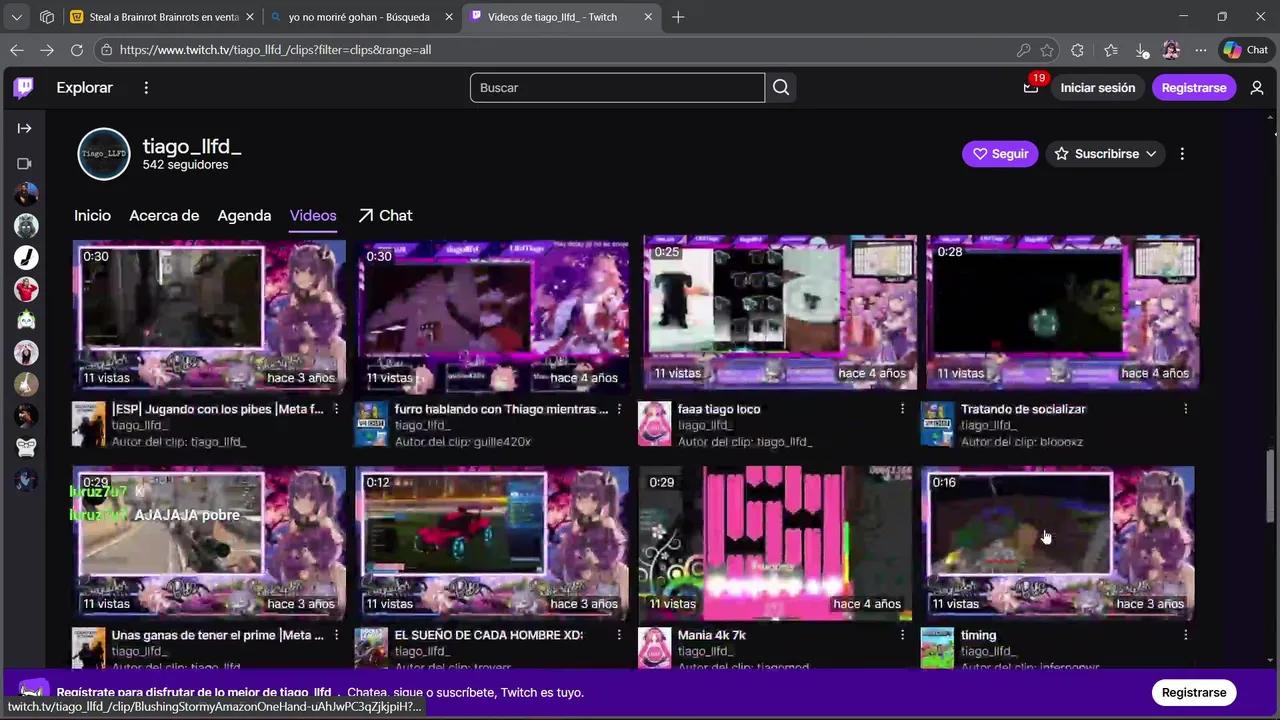Click the heart icon inside Seguir button
The width and height of the screenshot is (1280, 720).
(x=980, y=153)
